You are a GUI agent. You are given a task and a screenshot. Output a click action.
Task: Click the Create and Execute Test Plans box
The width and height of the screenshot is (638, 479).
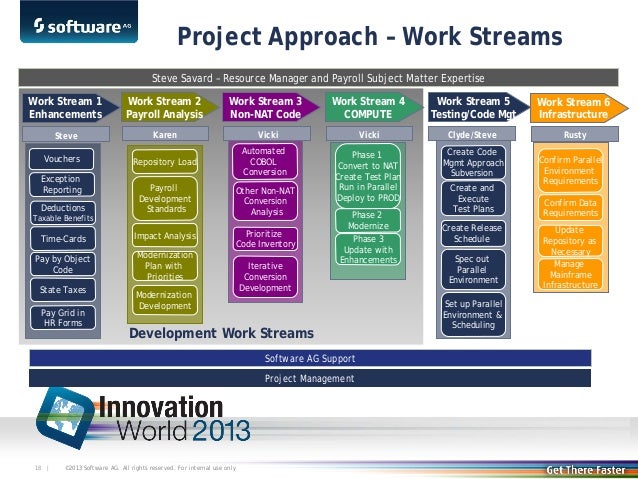coord(473,199)
